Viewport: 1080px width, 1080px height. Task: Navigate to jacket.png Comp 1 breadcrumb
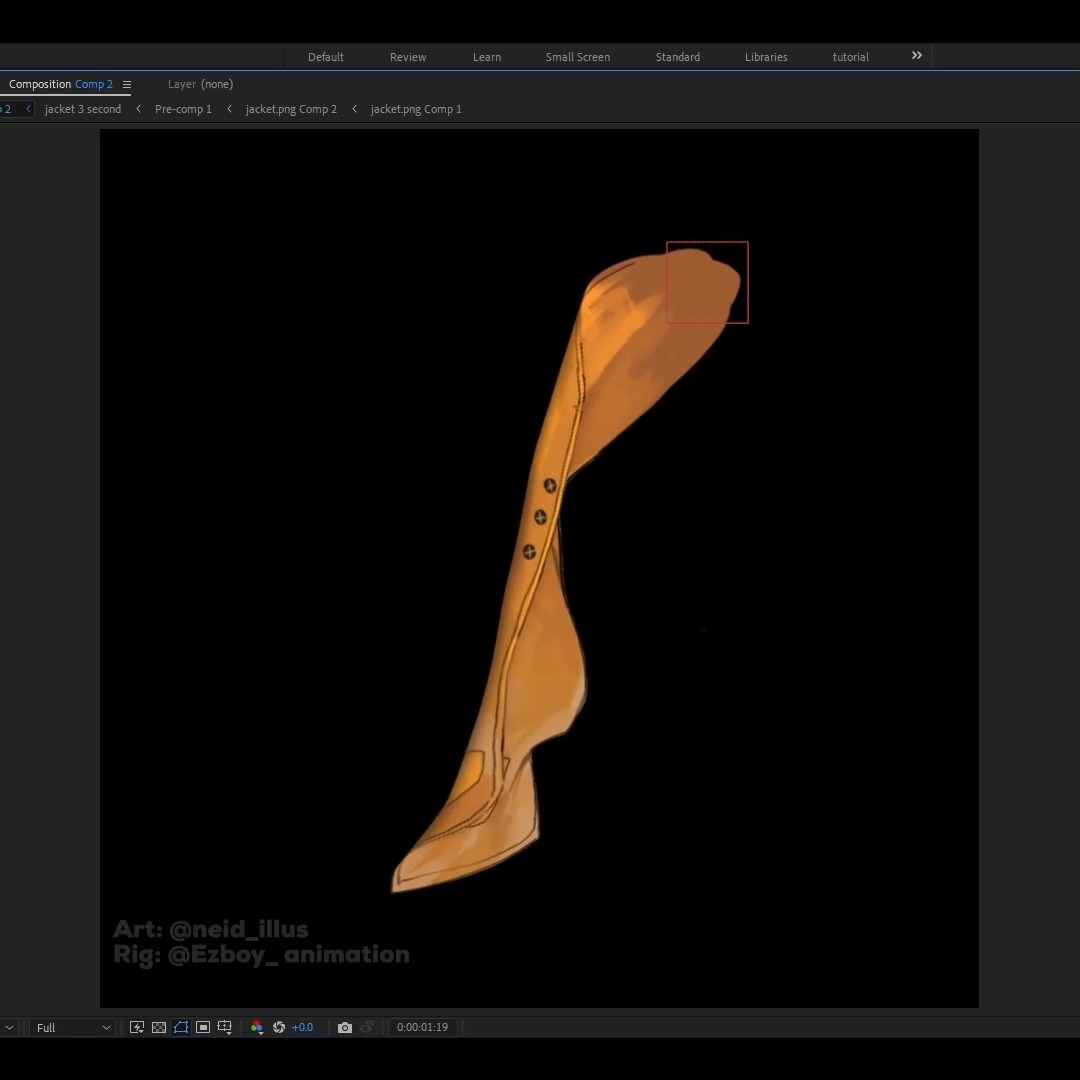point(416,109)
